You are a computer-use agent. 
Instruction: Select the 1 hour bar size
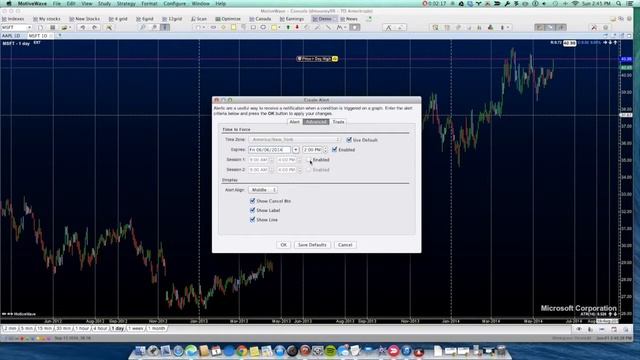coord(82,329)
